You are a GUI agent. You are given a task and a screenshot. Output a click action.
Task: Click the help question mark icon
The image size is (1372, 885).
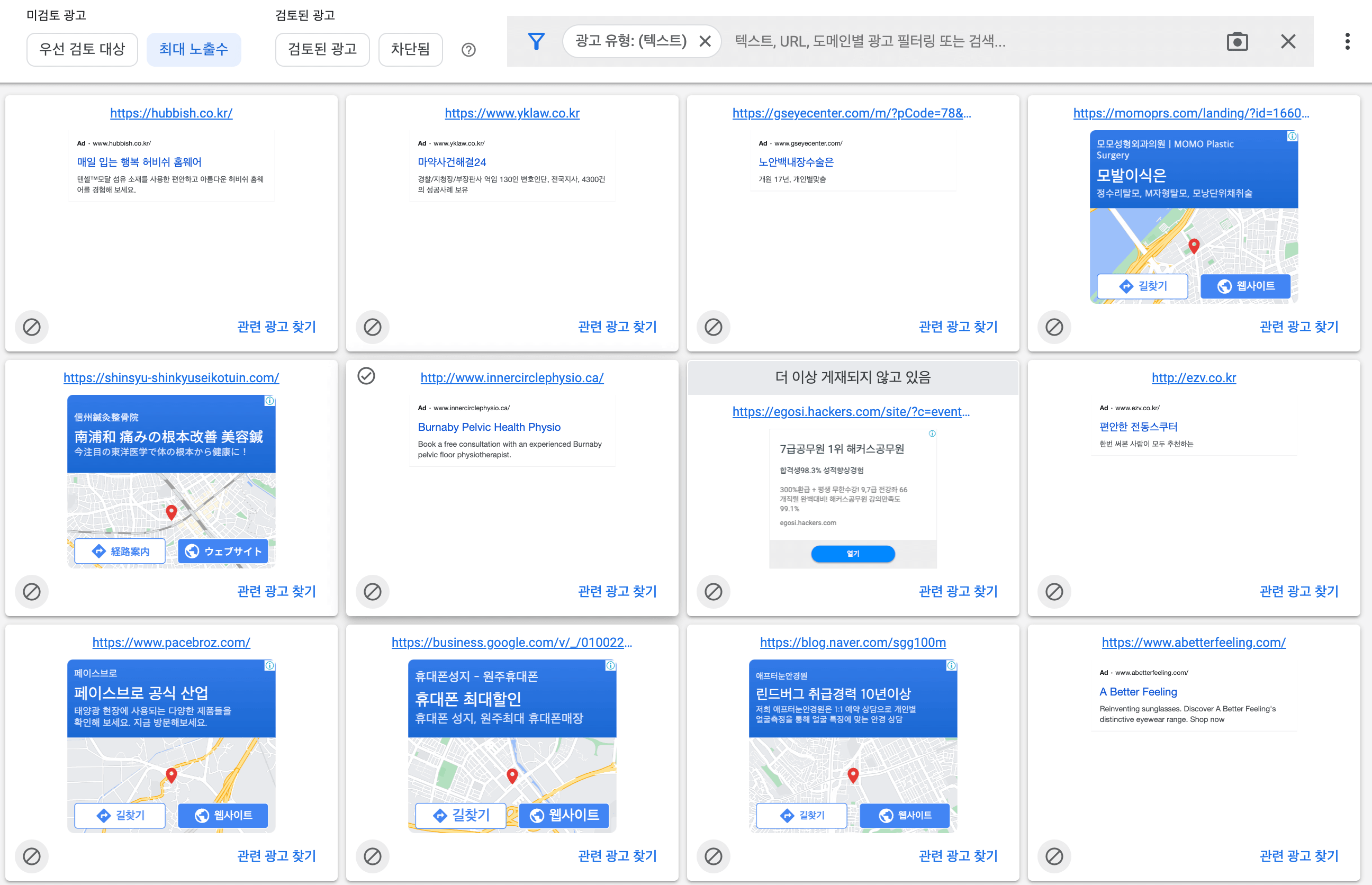(469, 50)
